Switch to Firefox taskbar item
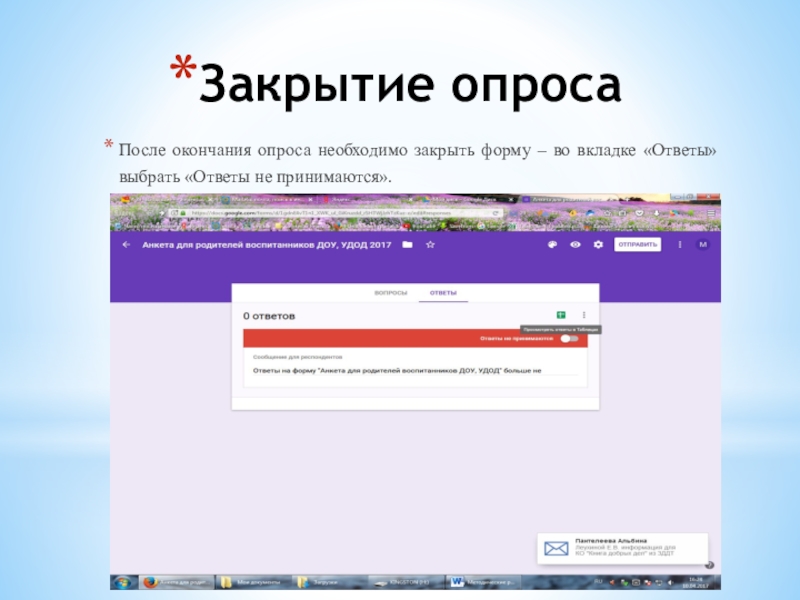 (x=175, y=582)
